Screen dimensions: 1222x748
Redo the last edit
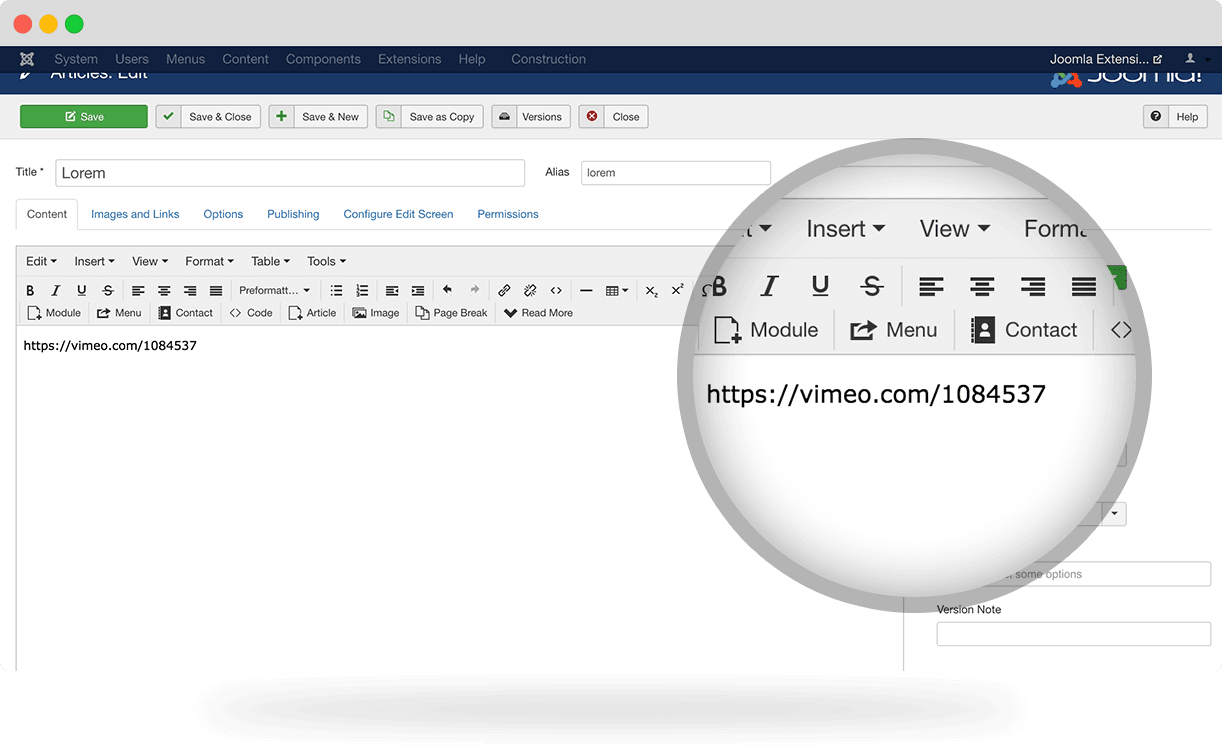tap(475, 290)
